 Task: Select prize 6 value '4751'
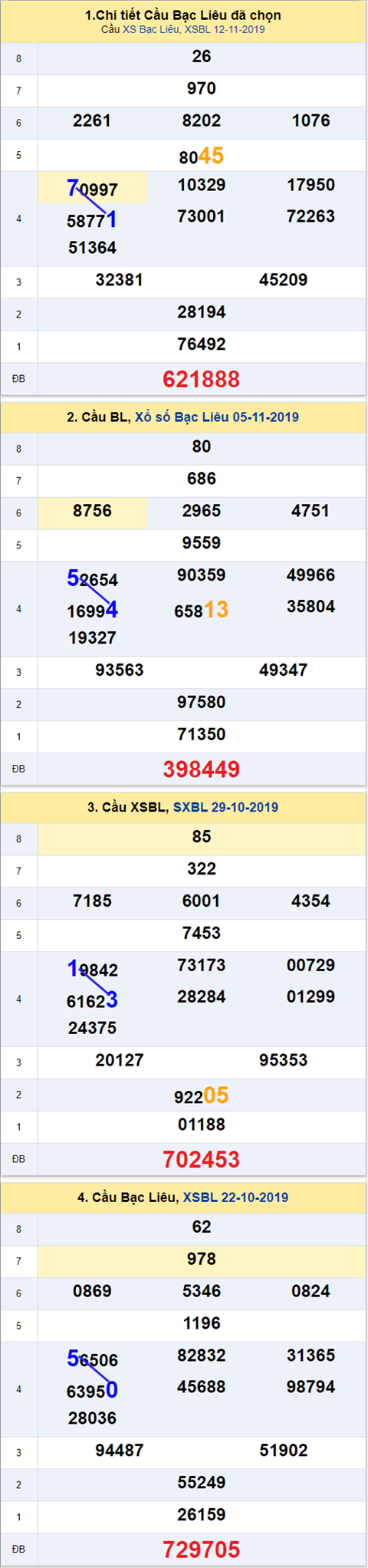(310, 511)
